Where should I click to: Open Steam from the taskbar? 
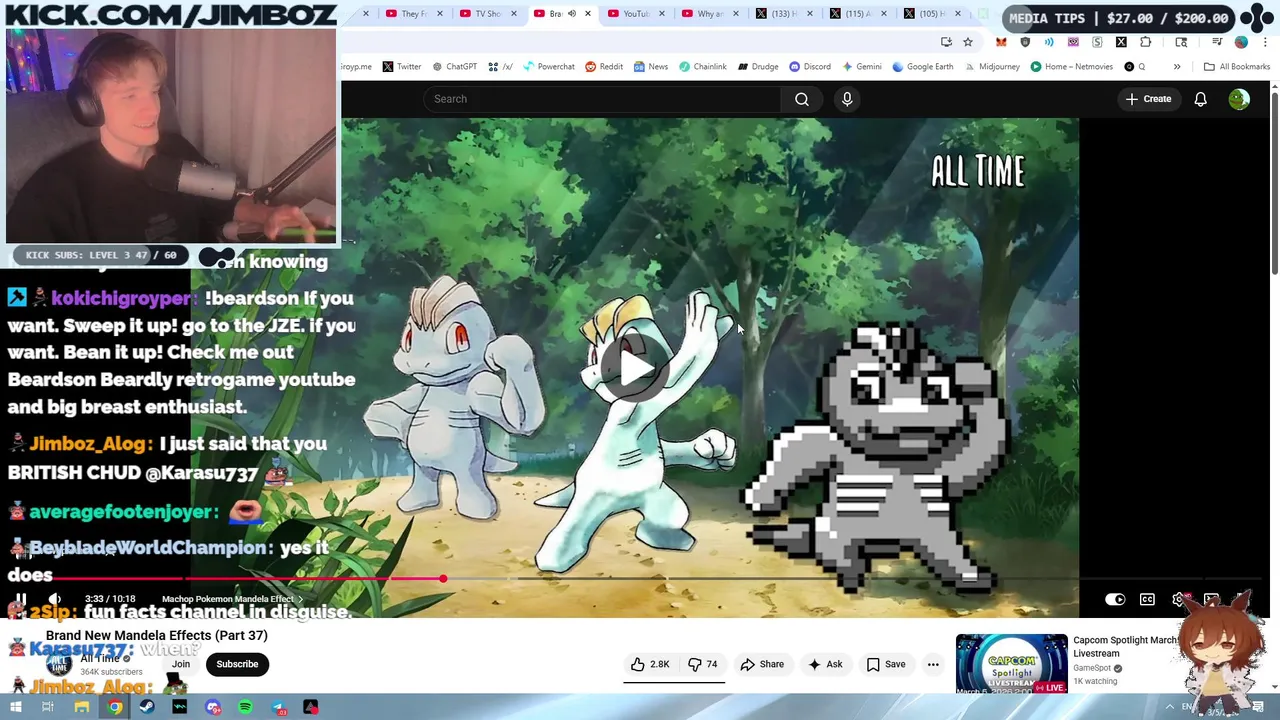coord(147,707)
